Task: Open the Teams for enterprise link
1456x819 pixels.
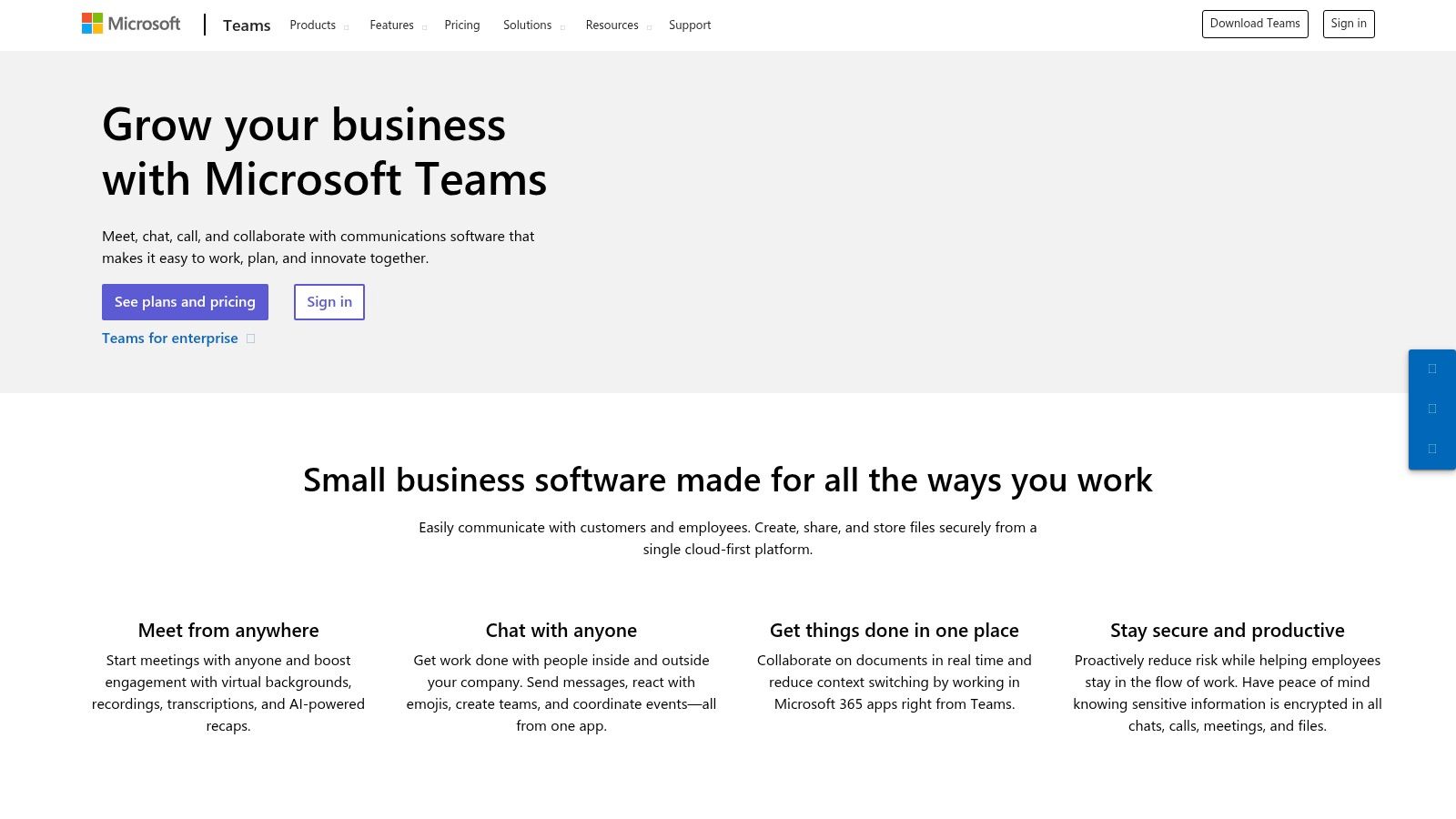Action: click(x=169, y=338)
